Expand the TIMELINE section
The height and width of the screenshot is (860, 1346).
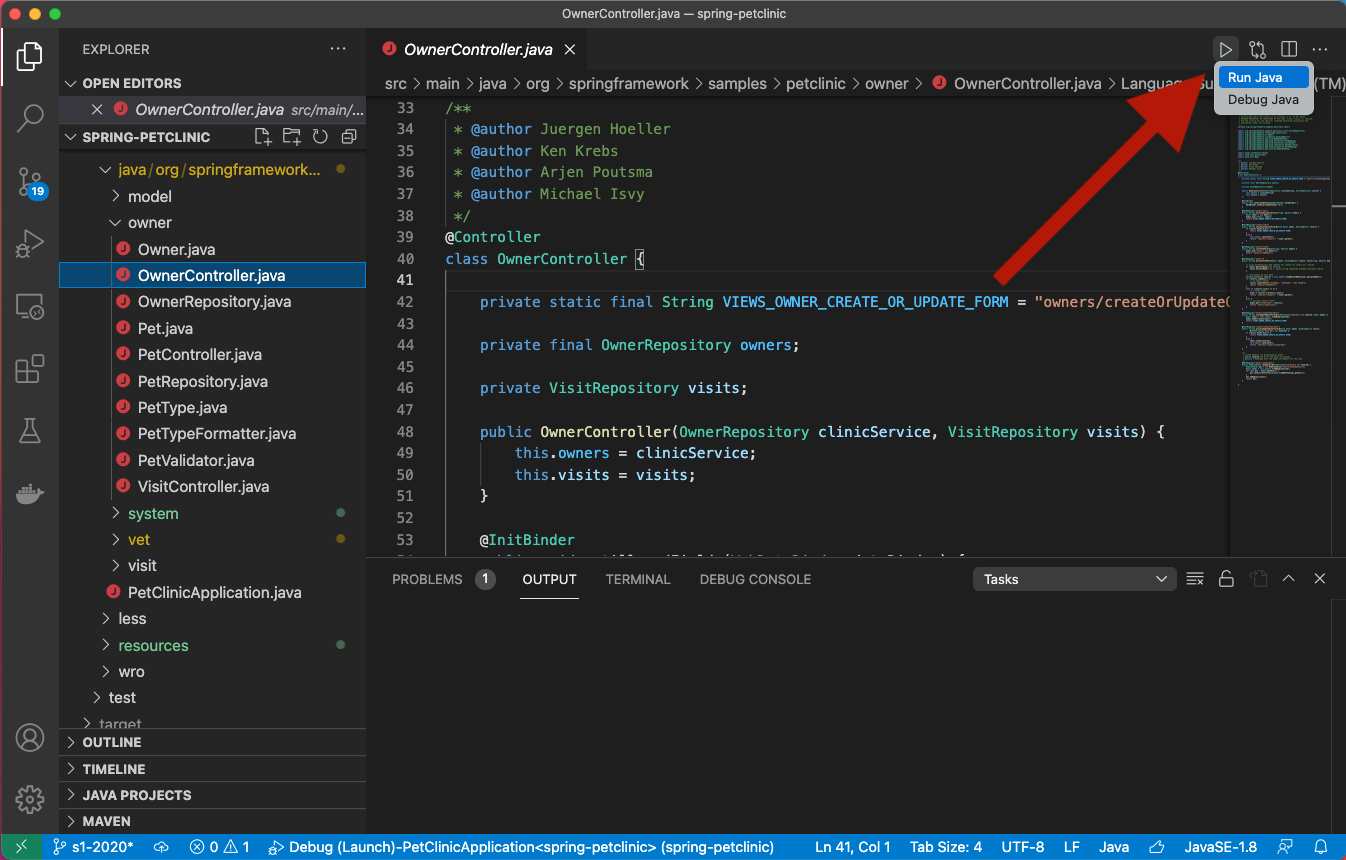[x=213, y=769]
